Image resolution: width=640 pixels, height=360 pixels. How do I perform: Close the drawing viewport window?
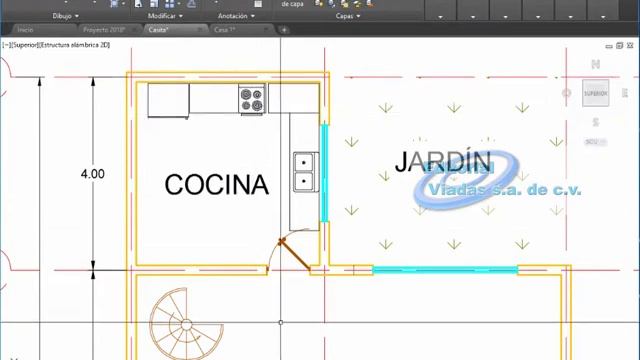(x=630, y=46)
